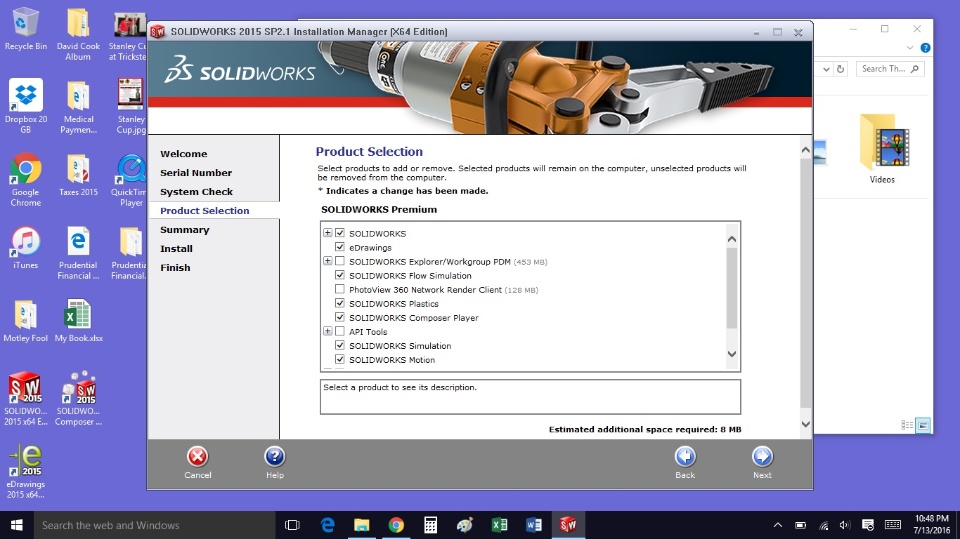The height and width of the screenshot is (539, 960).
Task: Open File Explorer from the taskbar
Action: click(362, 525)
